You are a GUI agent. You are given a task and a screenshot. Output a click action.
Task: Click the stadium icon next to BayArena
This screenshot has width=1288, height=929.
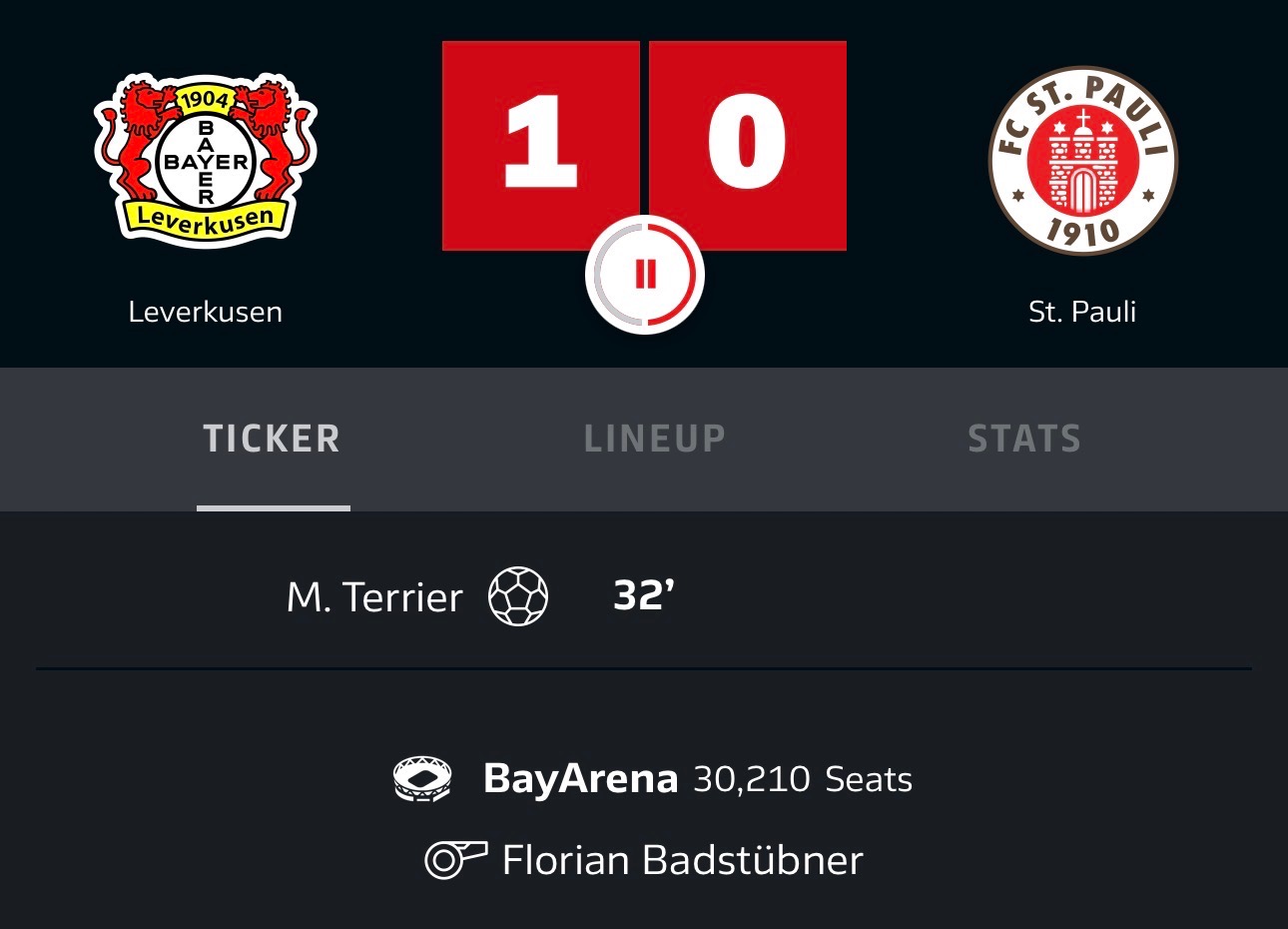click(422, 779)
